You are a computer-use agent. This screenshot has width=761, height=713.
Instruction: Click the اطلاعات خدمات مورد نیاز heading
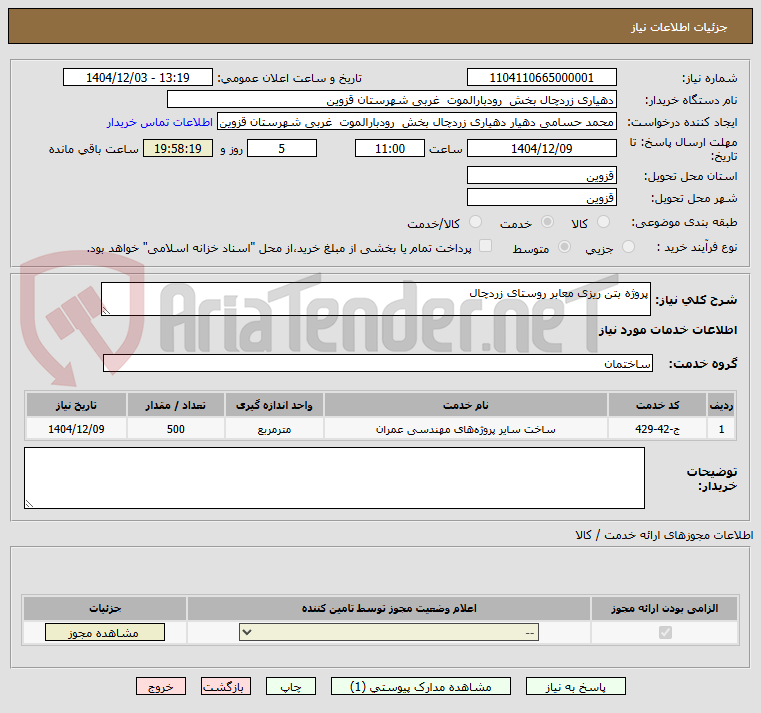667,330
